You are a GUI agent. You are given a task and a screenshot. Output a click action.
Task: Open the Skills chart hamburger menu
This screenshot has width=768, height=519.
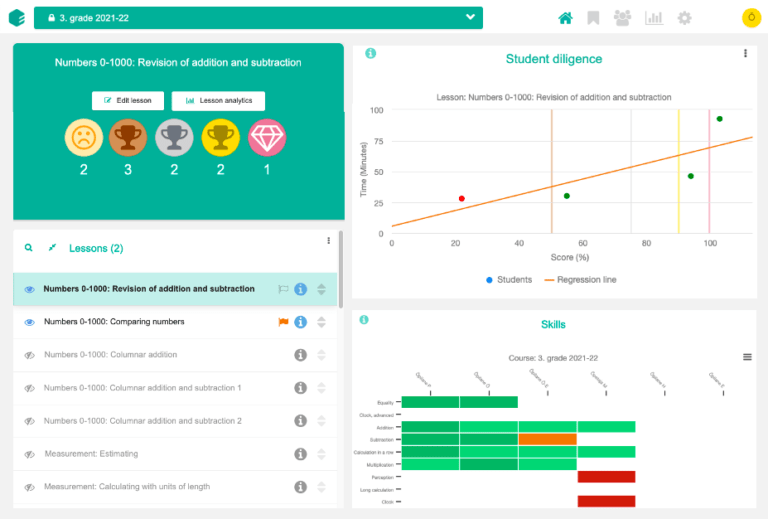pyautogui.click(x=747, y=357)
